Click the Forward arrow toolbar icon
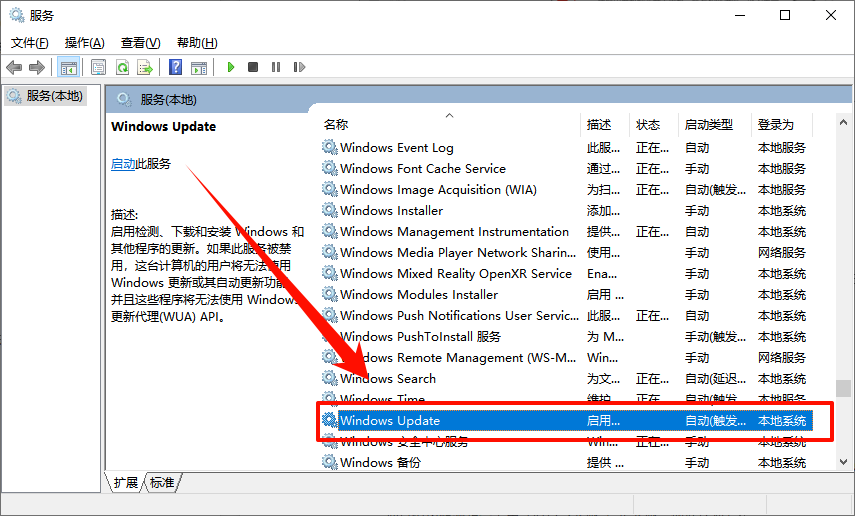The height and width of the screenshot is (516, 855). coord(37,67)
